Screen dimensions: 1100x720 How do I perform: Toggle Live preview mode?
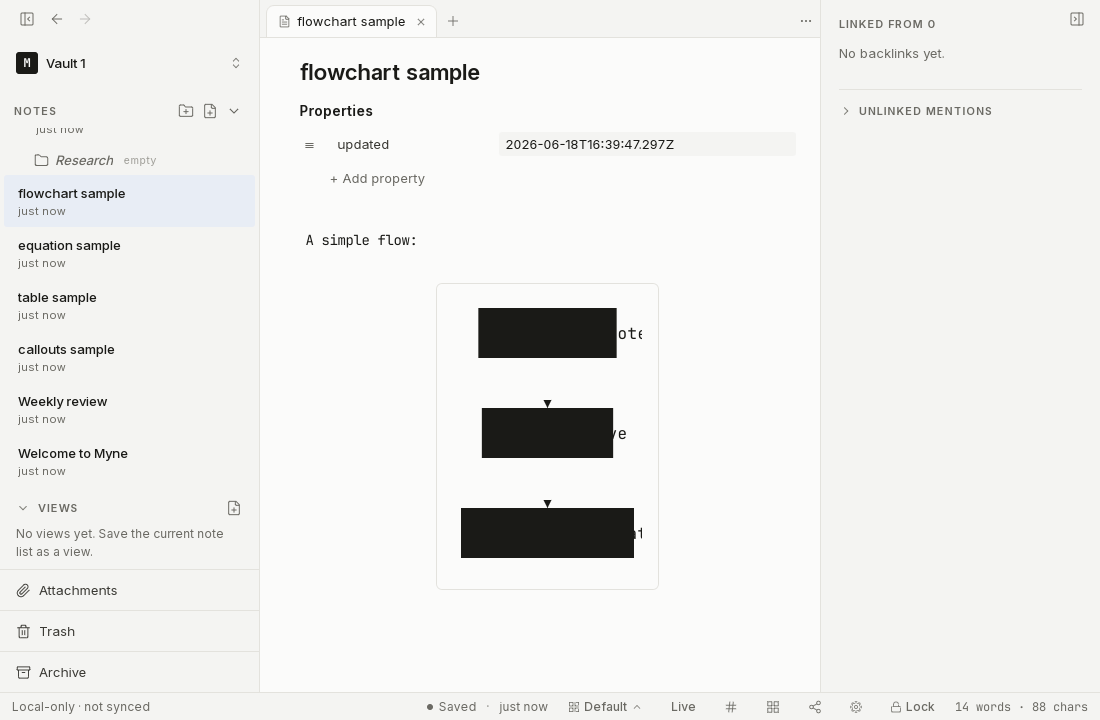pos(683,707)
